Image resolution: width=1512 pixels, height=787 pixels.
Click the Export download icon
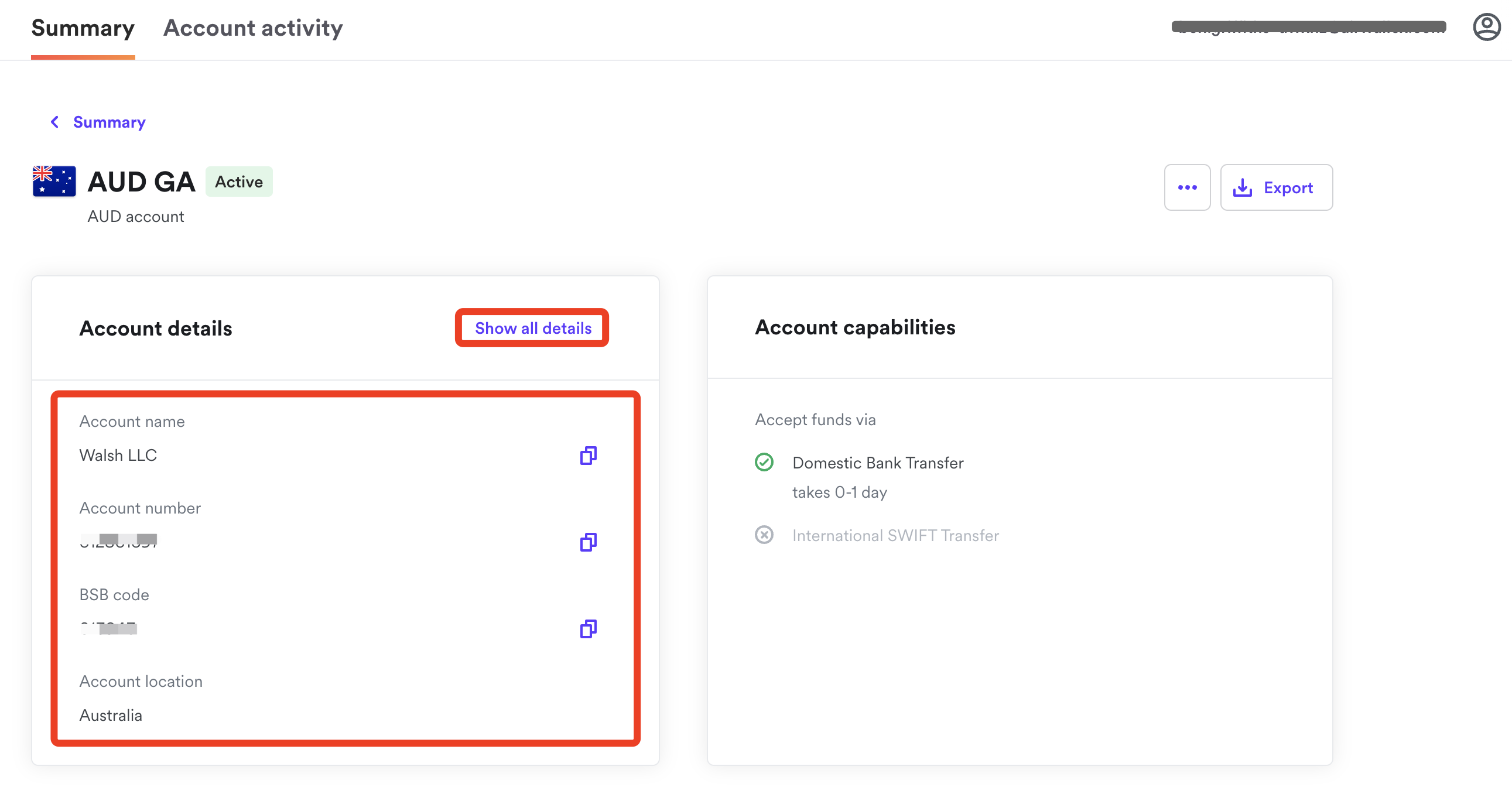(1243, 187)
